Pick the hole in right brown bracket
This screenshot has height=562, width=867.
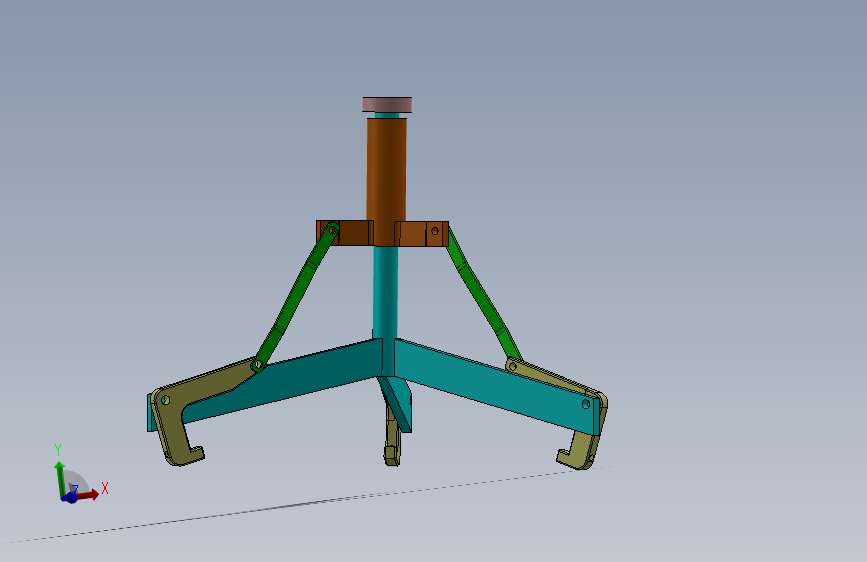coord(435,231)
